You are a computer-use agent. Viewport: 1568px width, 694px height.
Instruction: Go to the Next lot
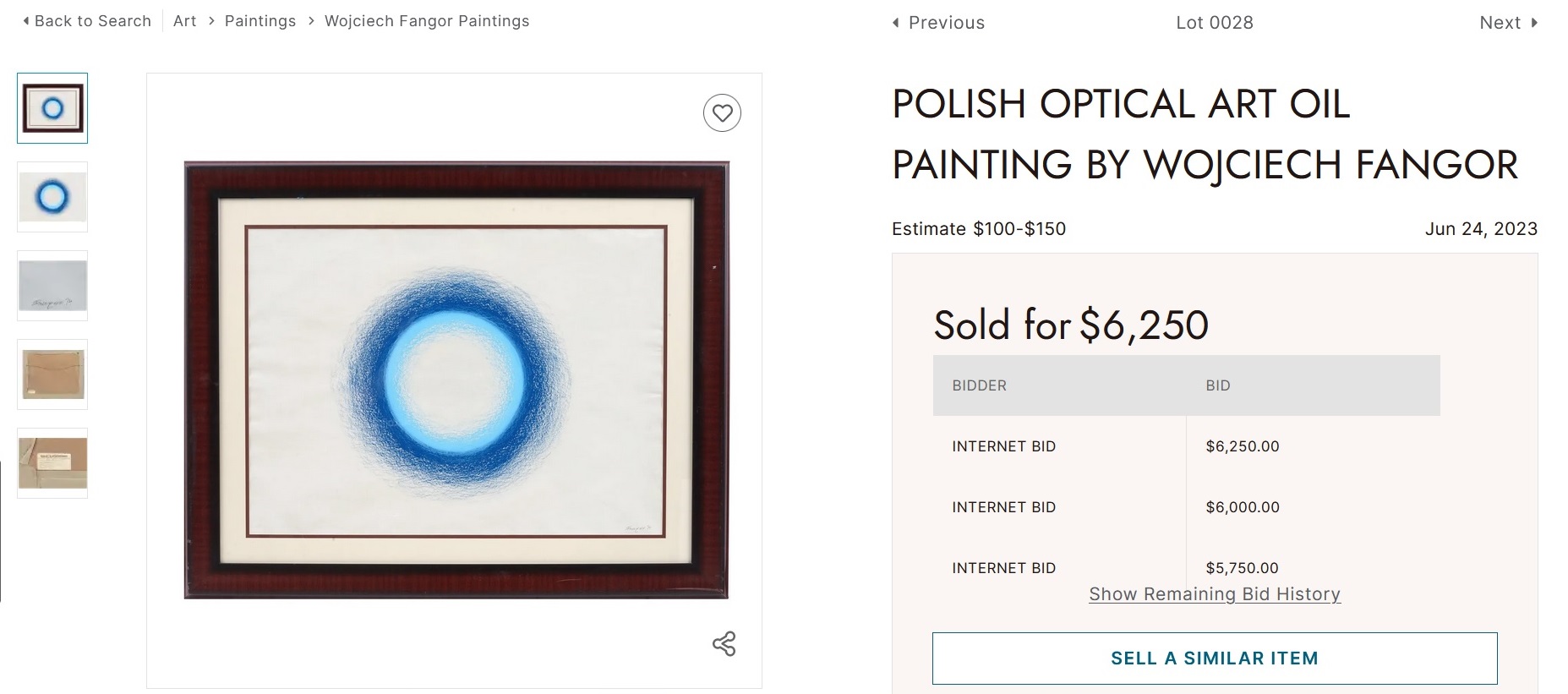1500,23
